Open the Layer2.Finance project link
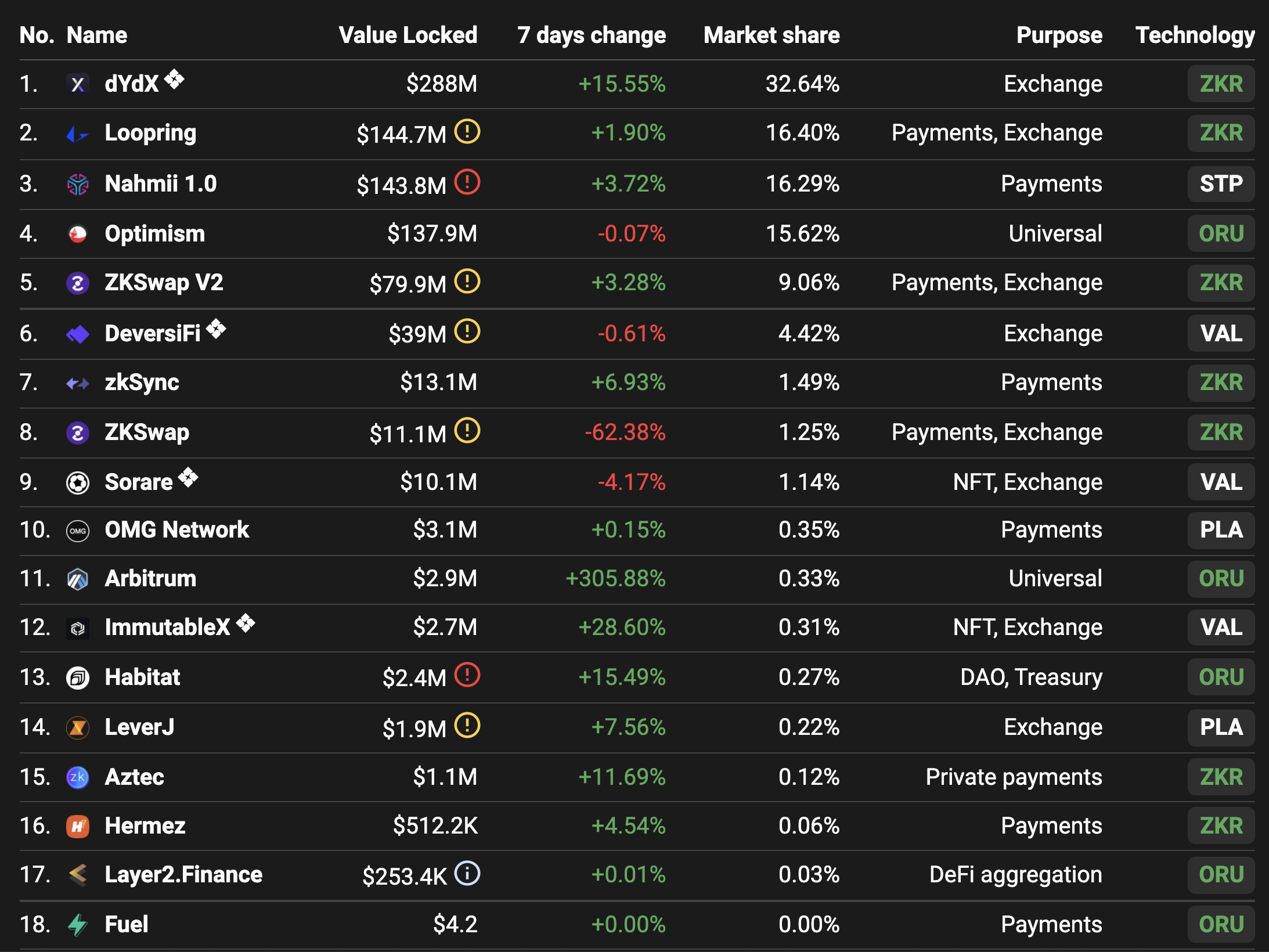Viewport: 1269px width, 952px height. [x=183, y=875]
